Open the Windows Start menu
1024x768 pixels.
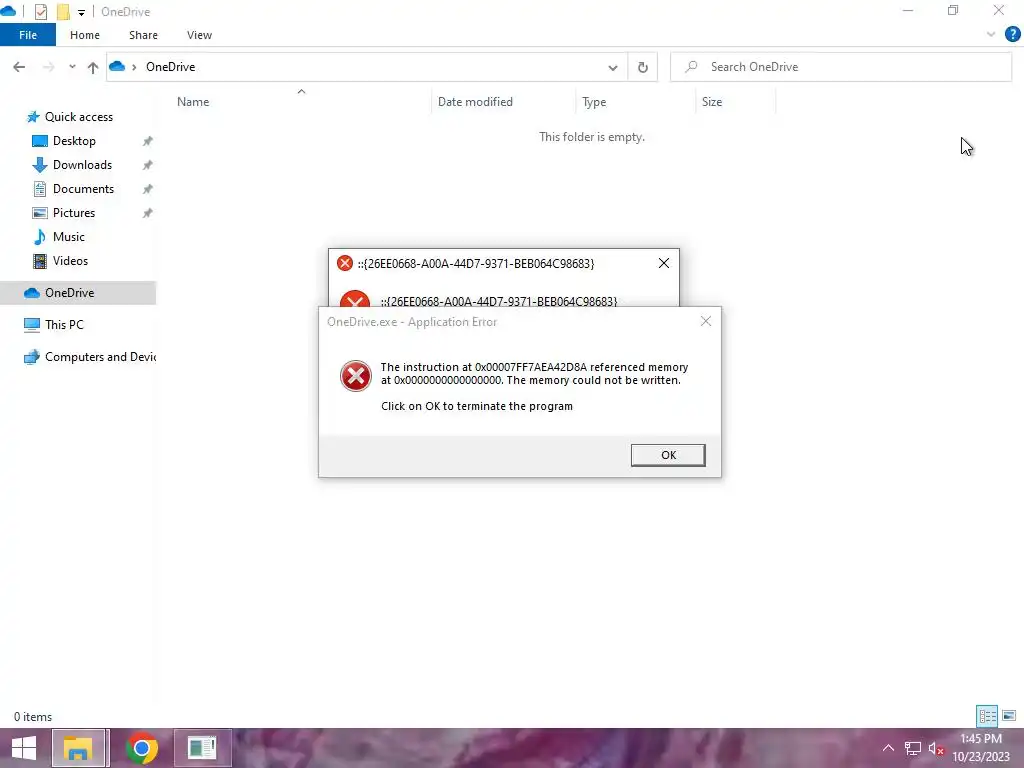pos(24,748)
